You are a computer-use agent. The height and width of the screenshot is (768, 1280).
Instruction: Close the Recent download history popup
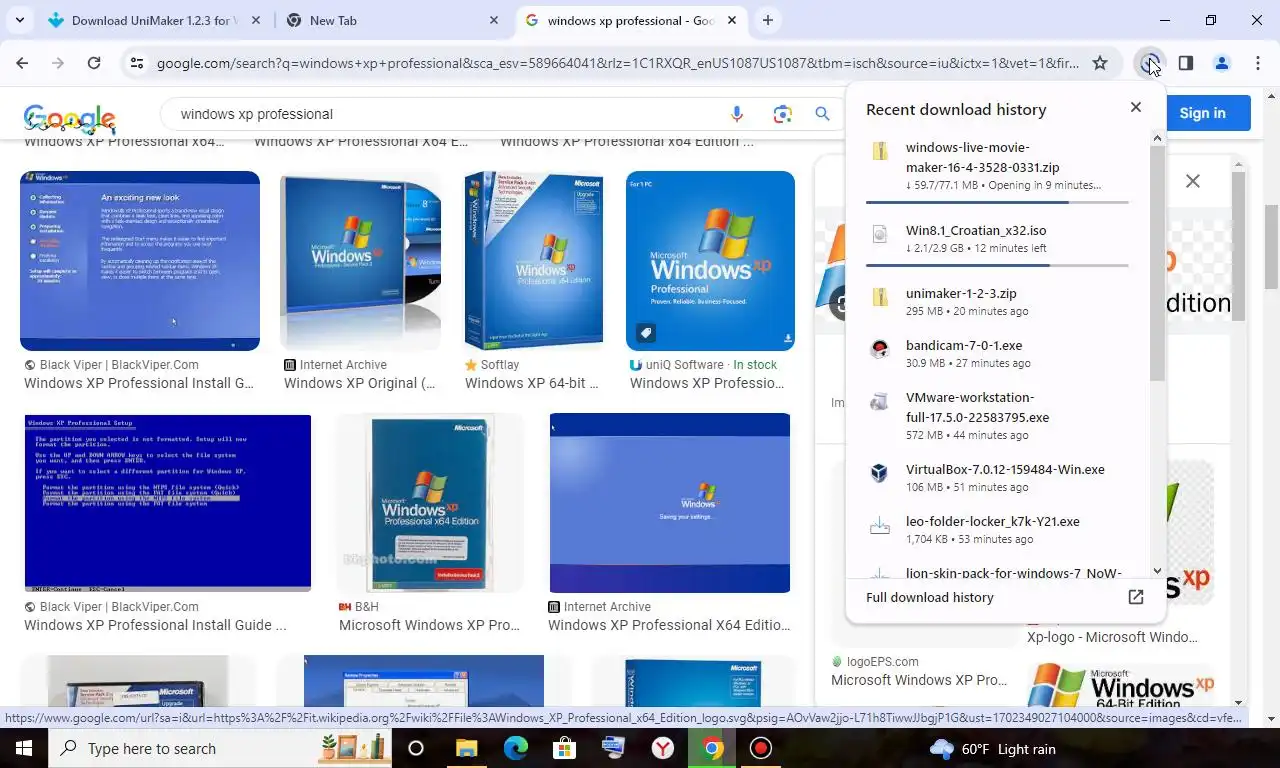(x=1136, y=107)
